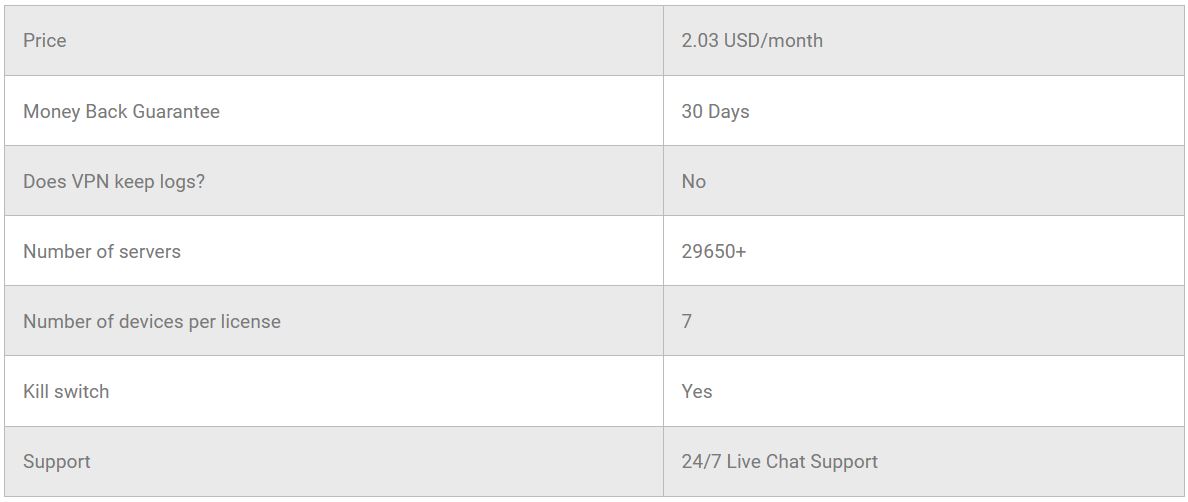Viewport: 1188px width, 502px height.
Task: Select the 24/7 Live Chat Support value
Action: (779, 461)
